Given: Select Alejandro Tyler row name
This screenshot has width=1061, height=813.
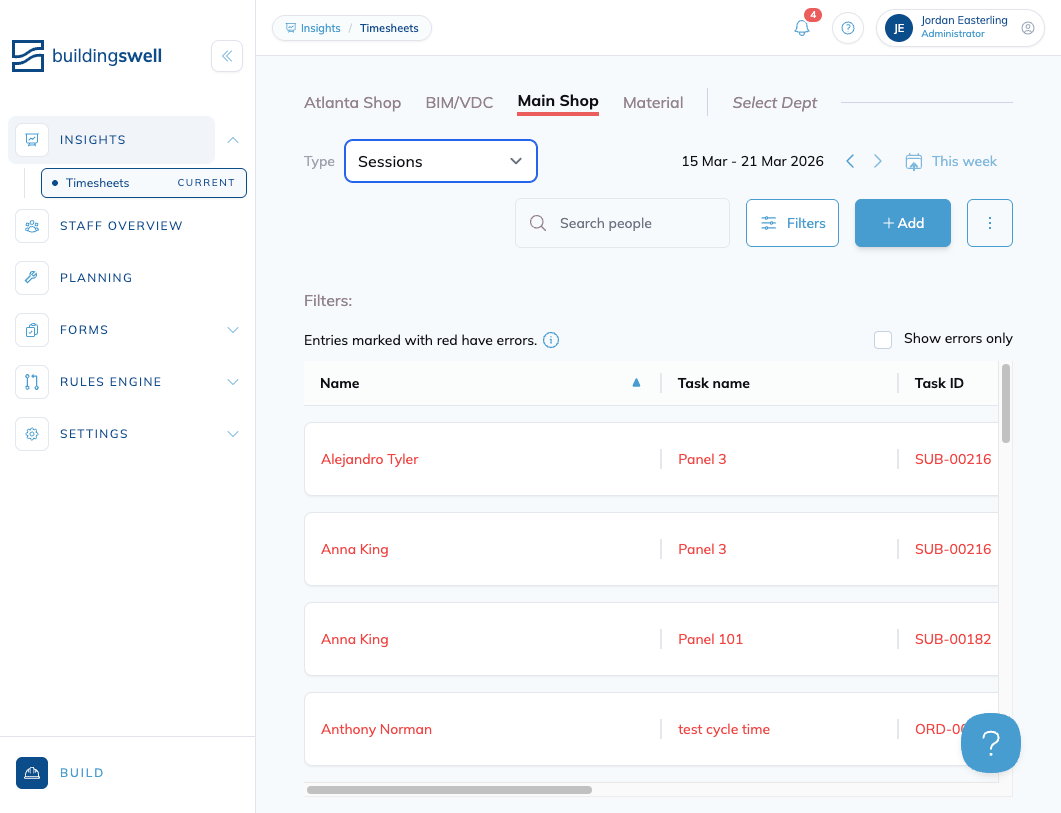Looking at the screenshot, I should pyautogui.click(x=369, y=459).
